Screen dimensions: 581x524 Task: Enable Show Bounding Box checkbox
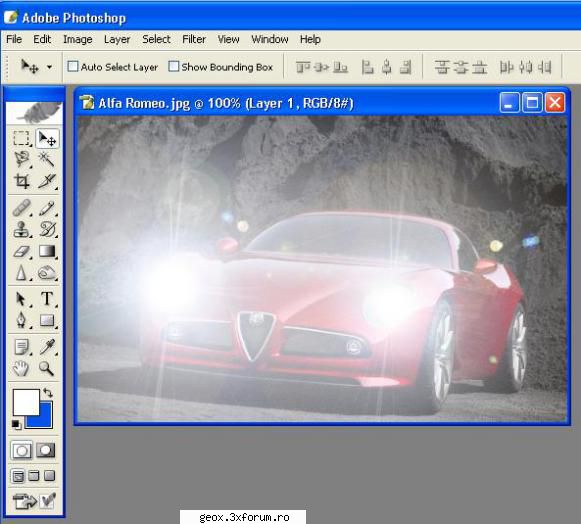click(173, 67)
